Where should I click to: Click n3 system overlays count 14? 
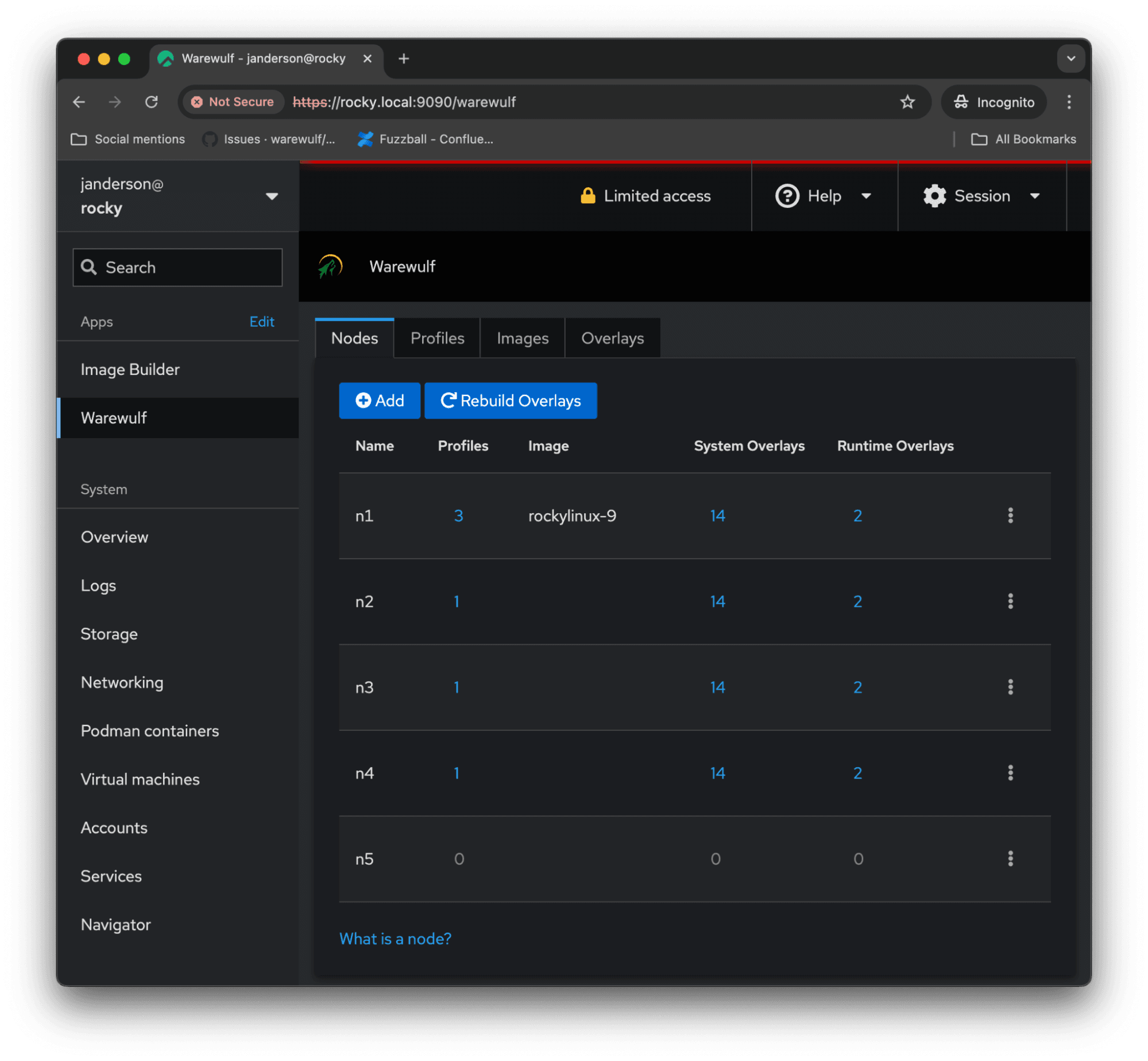tap(717, 687)
